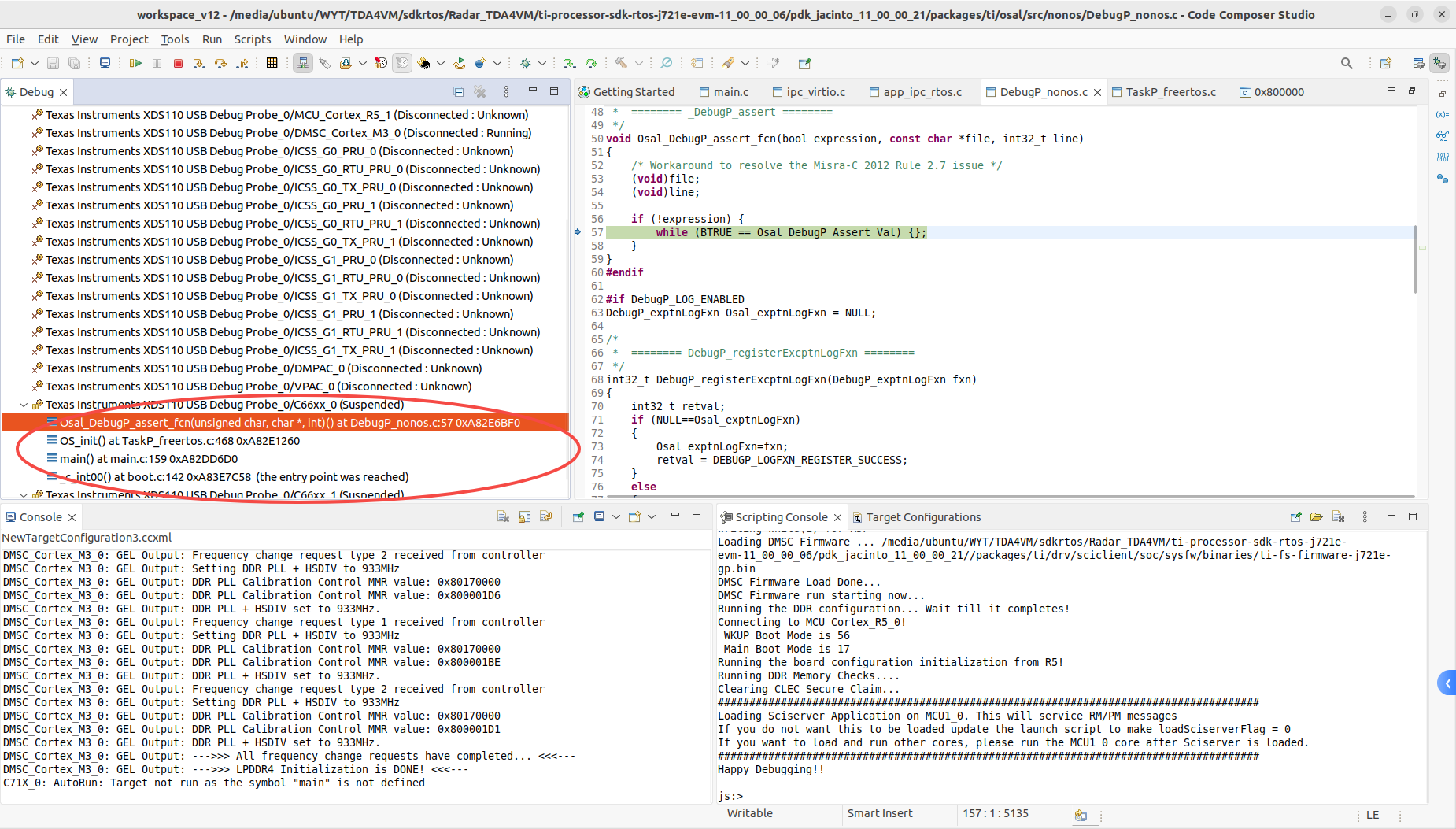Click Remove All Terminated Launches icon

tap(480, 92)
